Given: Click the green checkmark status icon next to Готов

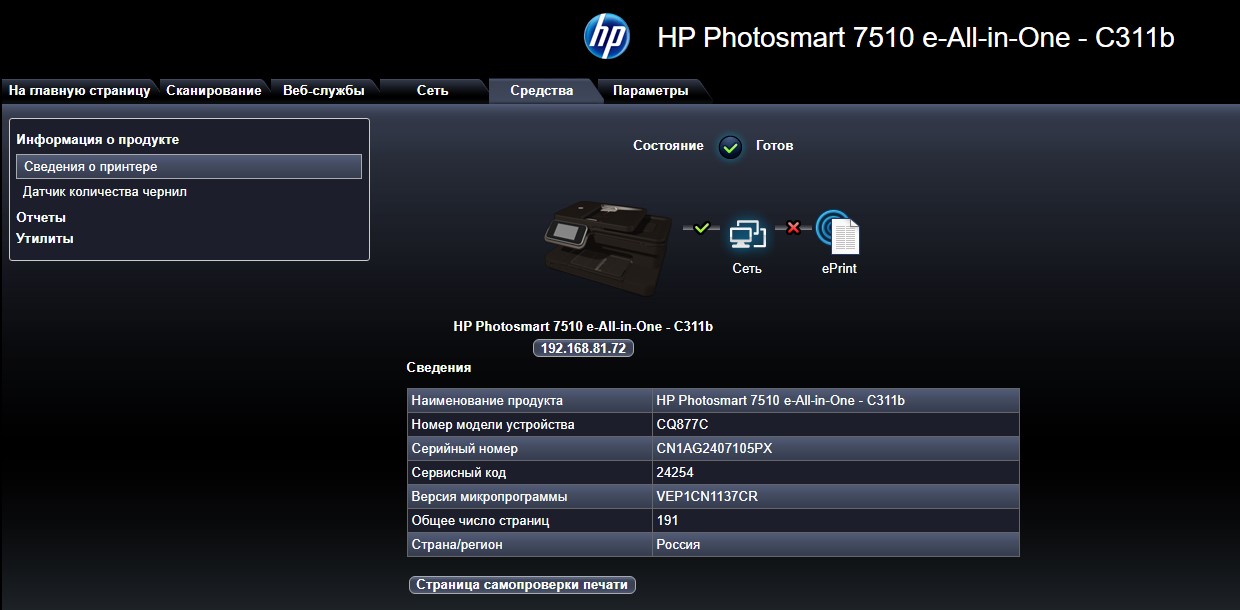Looking at the screenshot, I should coord(731,147).
